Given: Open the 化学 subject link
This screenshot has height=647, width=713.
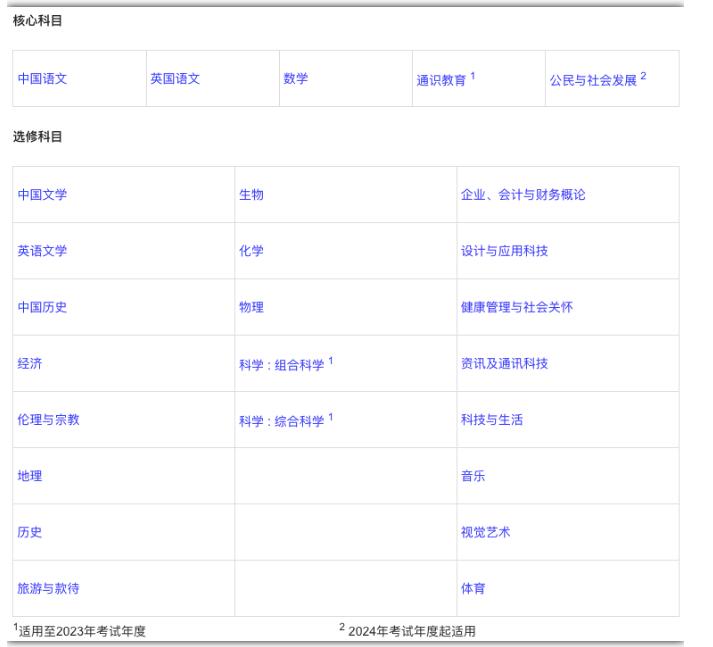Looking at the screenshot, I should 251,251.
